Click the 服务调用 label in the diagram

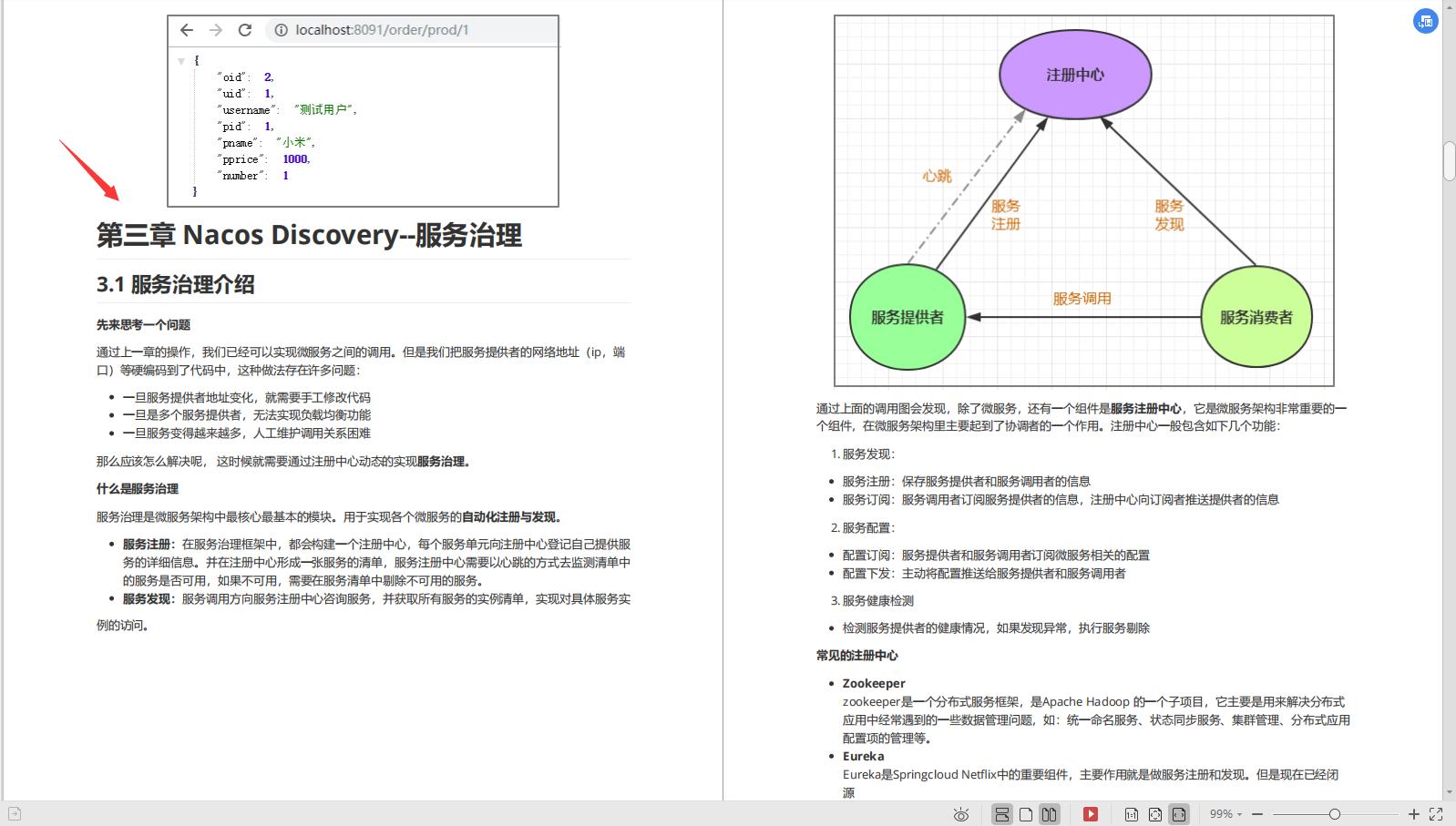pyautogui.click(x=1082, y=299)
